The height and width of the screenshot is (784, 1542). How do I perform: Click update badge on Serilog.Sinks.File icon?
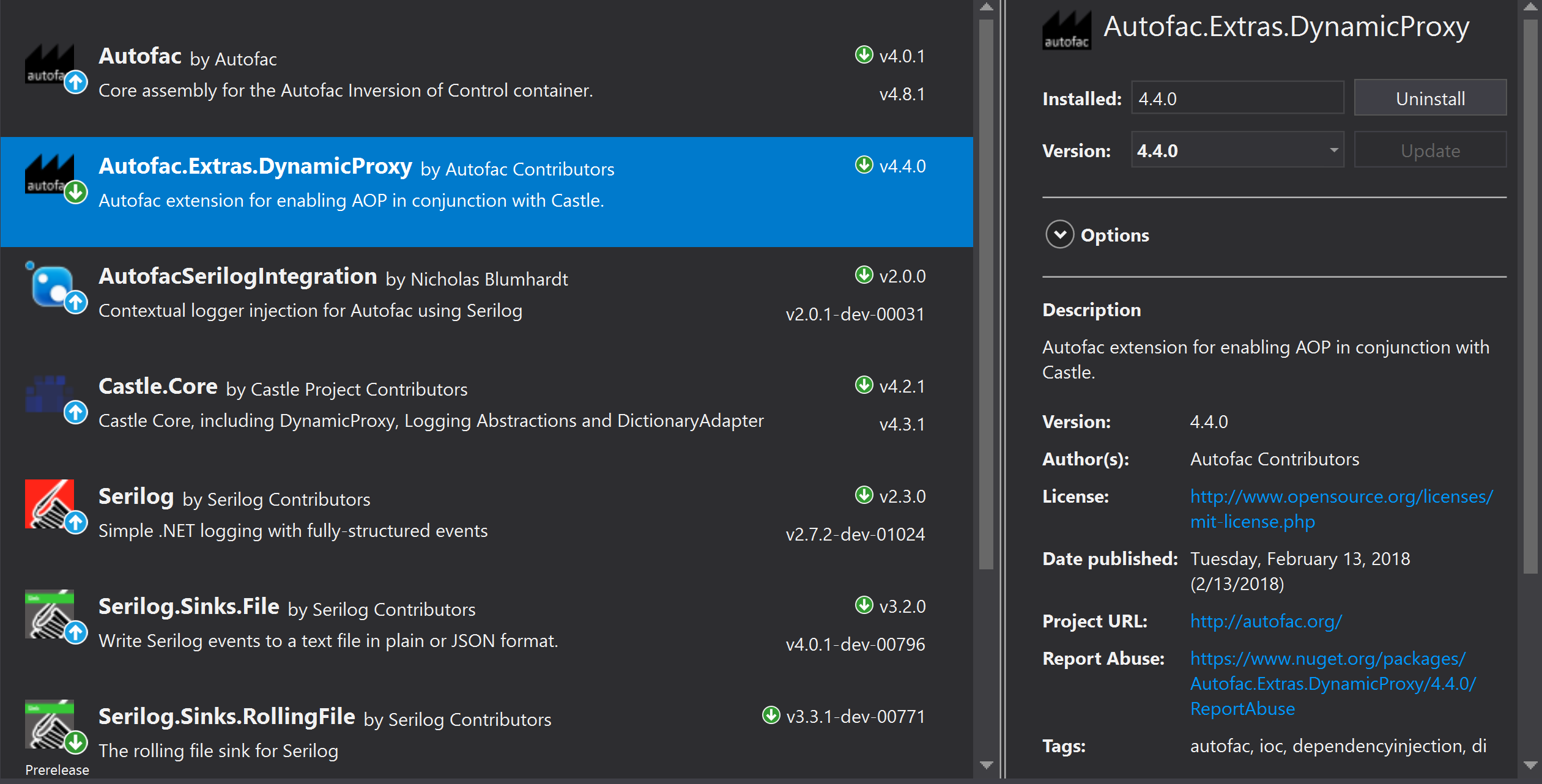tap(76, 632)
